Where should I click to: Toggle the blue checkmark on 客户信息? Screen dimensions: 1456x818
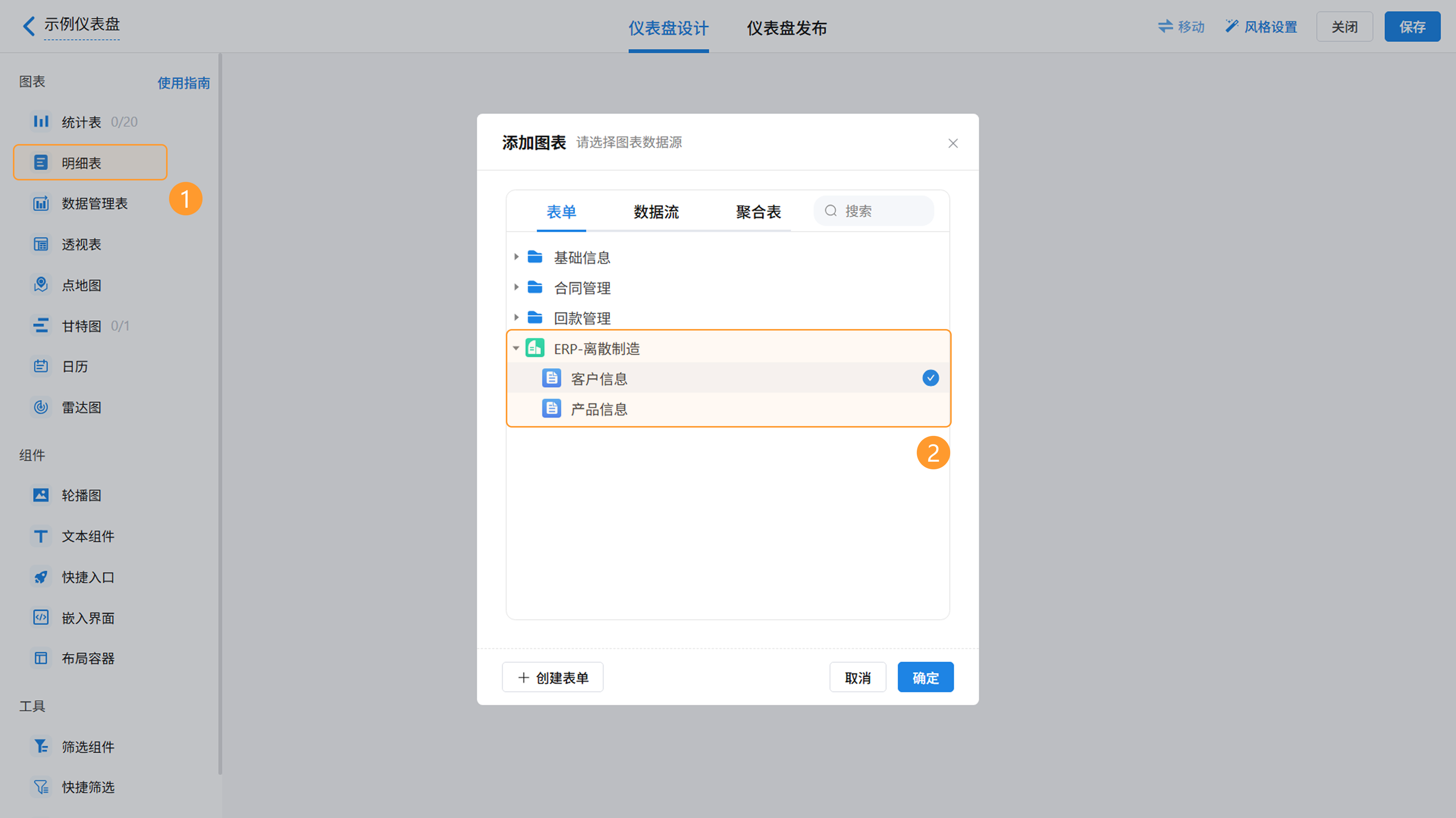coord(930,378)
